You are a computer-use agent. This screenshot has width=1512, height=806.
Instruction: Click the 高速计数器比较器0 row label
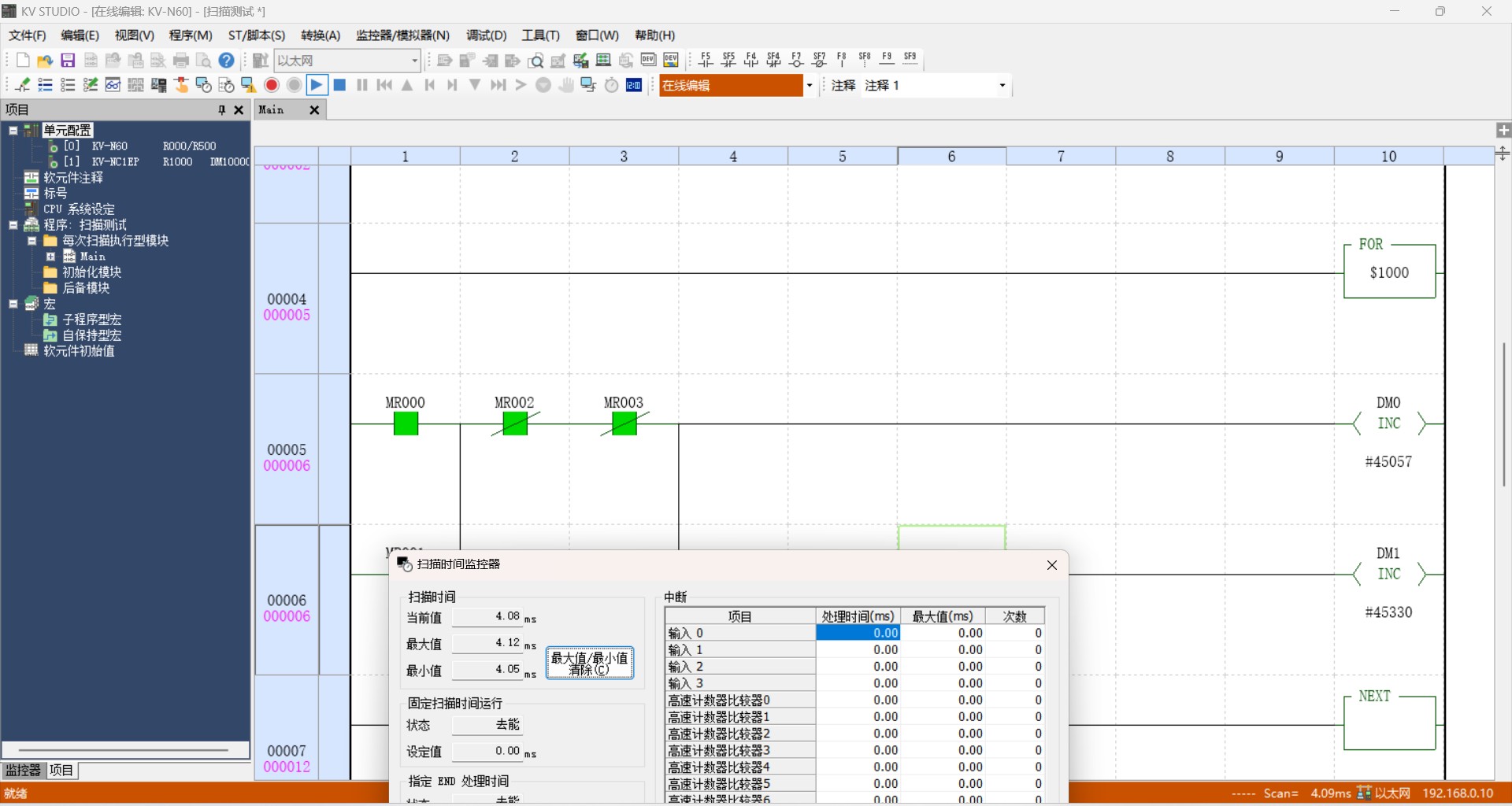(739, 700)
